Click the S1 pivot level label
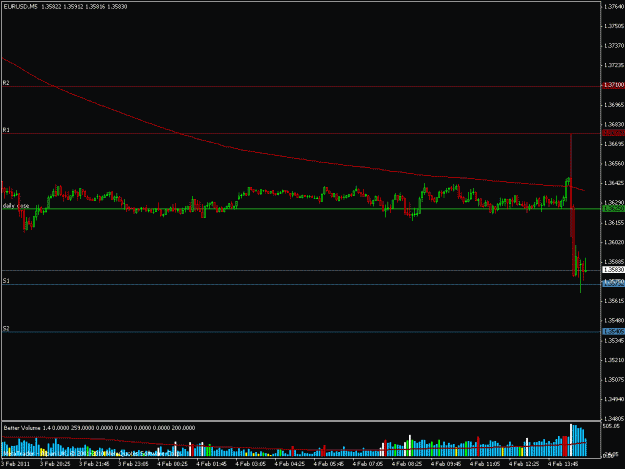This screenshot has height=469, width=625. pos(6,281)
